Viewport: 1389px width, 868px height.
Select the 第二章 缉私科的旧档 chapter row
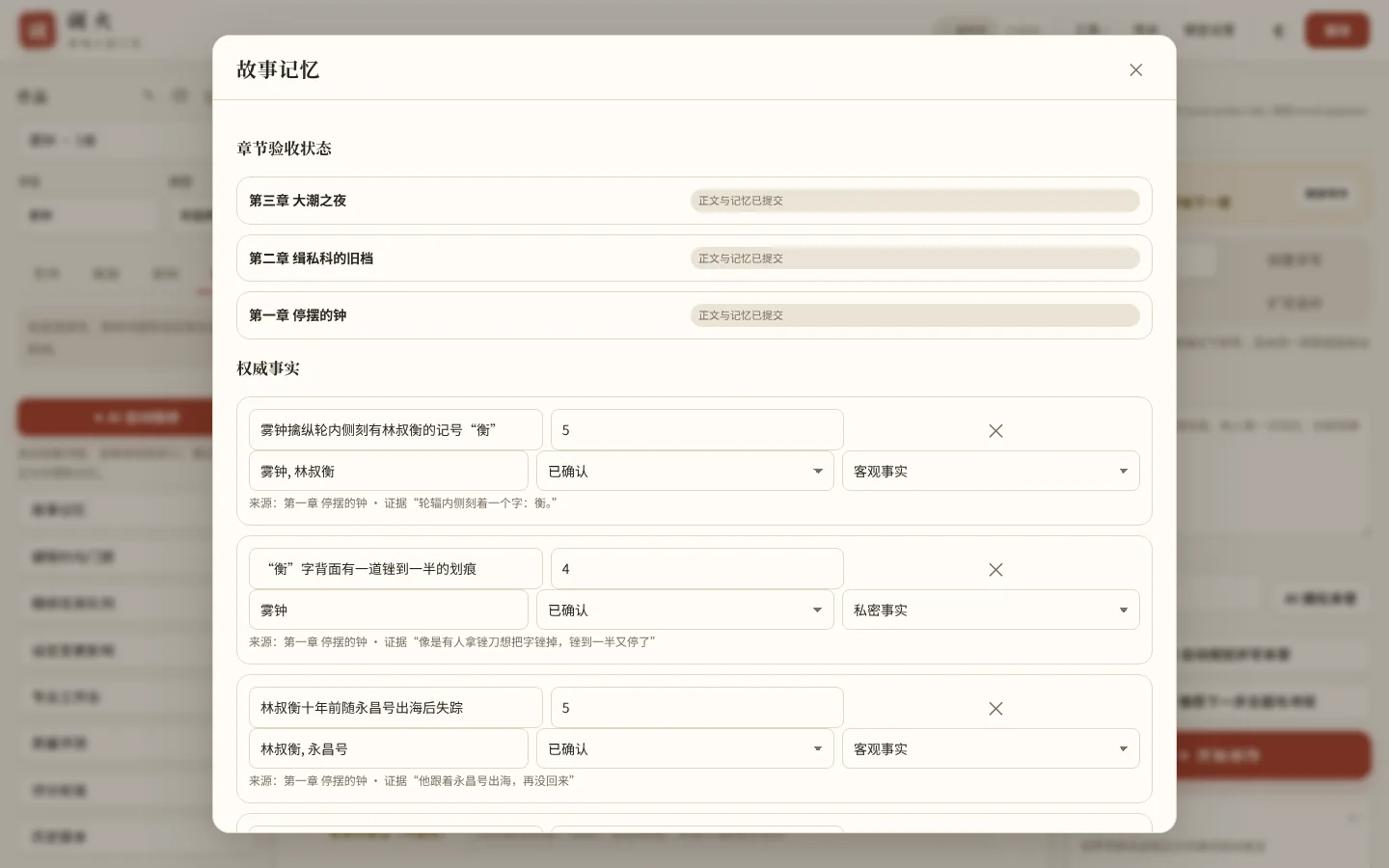[x=694, y=258]
